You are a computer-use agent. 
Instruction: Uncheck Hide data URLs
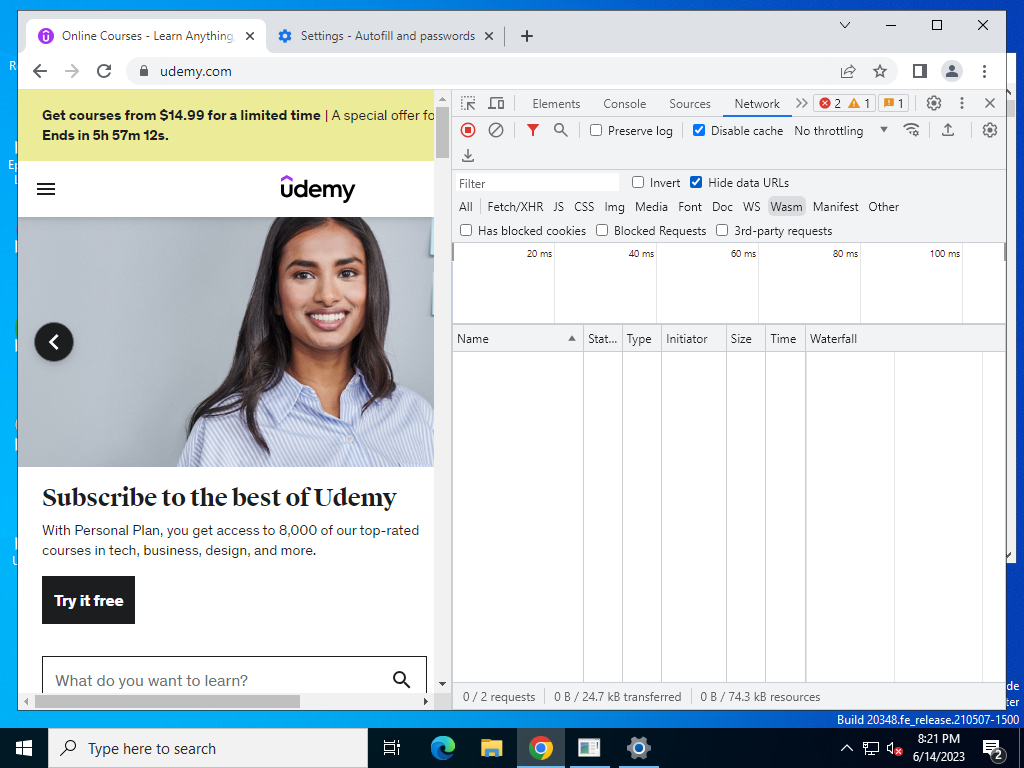(696, 182)
